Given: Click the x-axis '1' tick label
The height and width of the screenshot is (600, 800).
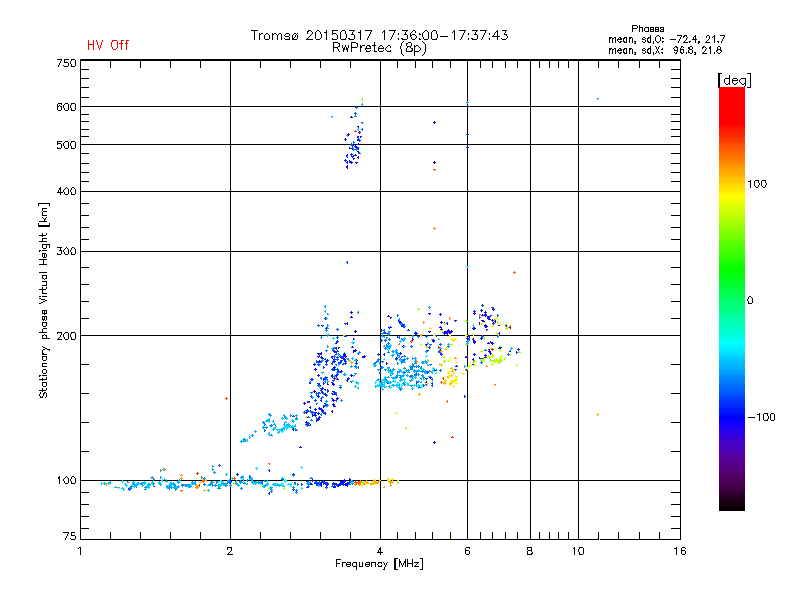Looking at the screenshot, I should pos(80,551).
